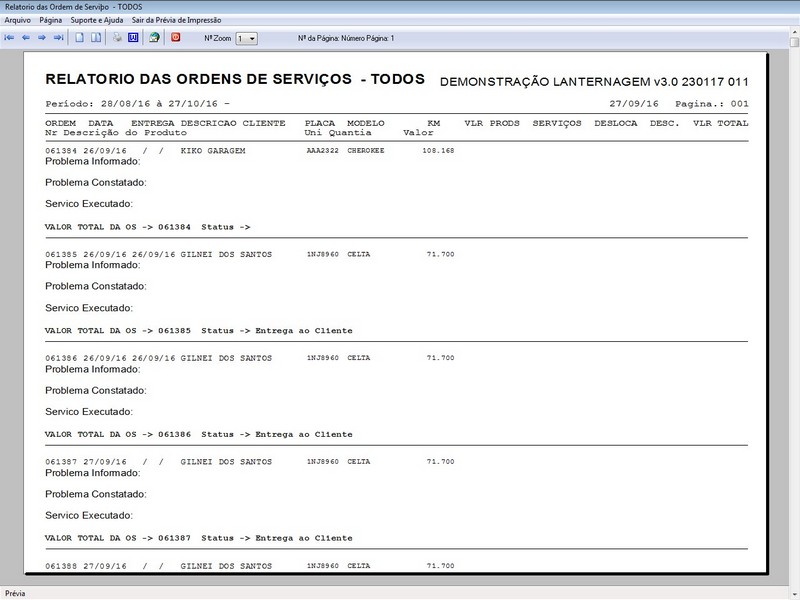Switch to two-page view icon
800x600 pixels.
point(96,38)
